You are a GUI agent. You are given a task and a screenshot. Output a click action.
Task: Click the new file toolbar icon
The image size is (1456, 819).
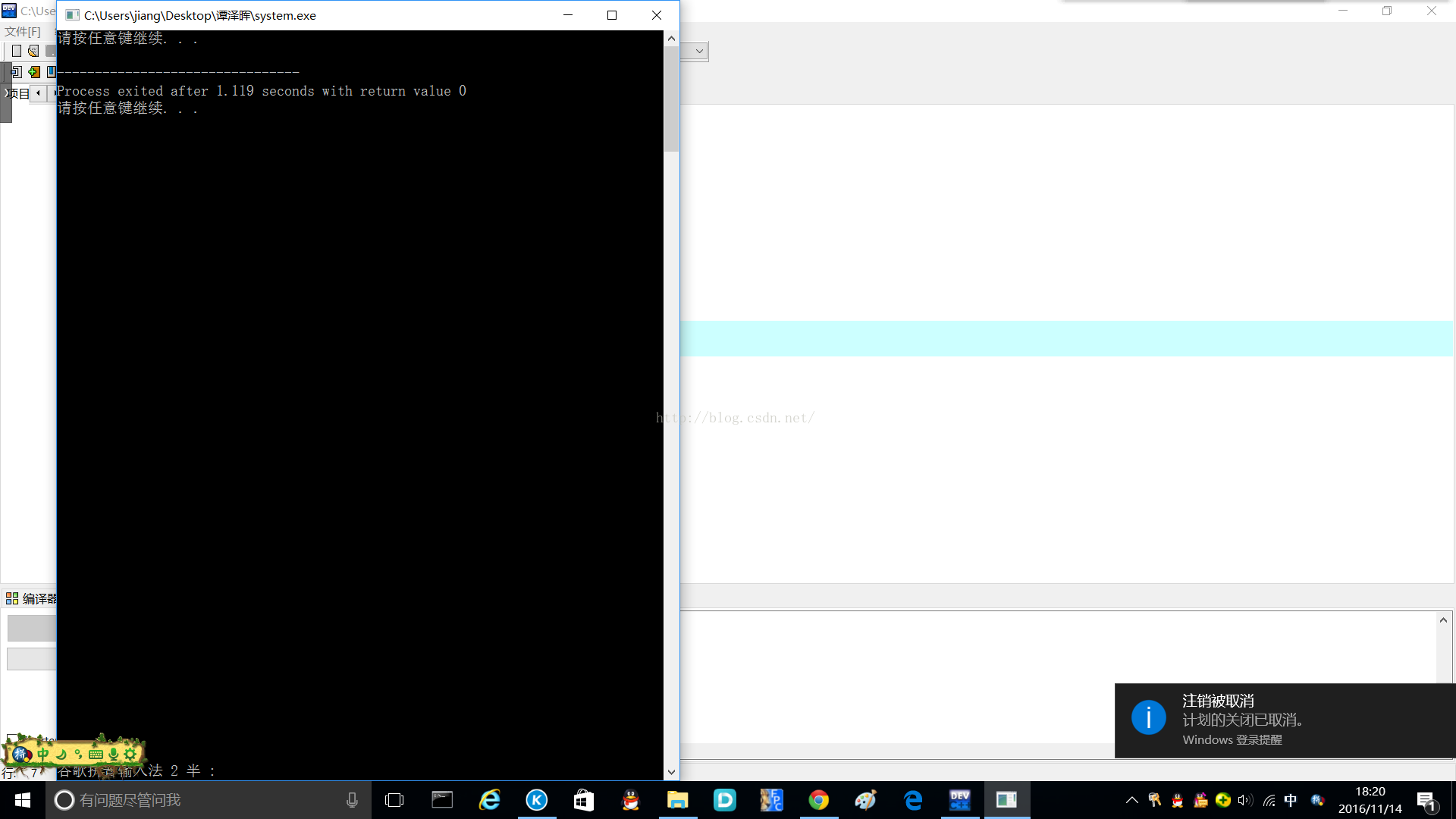coord(17,51)
